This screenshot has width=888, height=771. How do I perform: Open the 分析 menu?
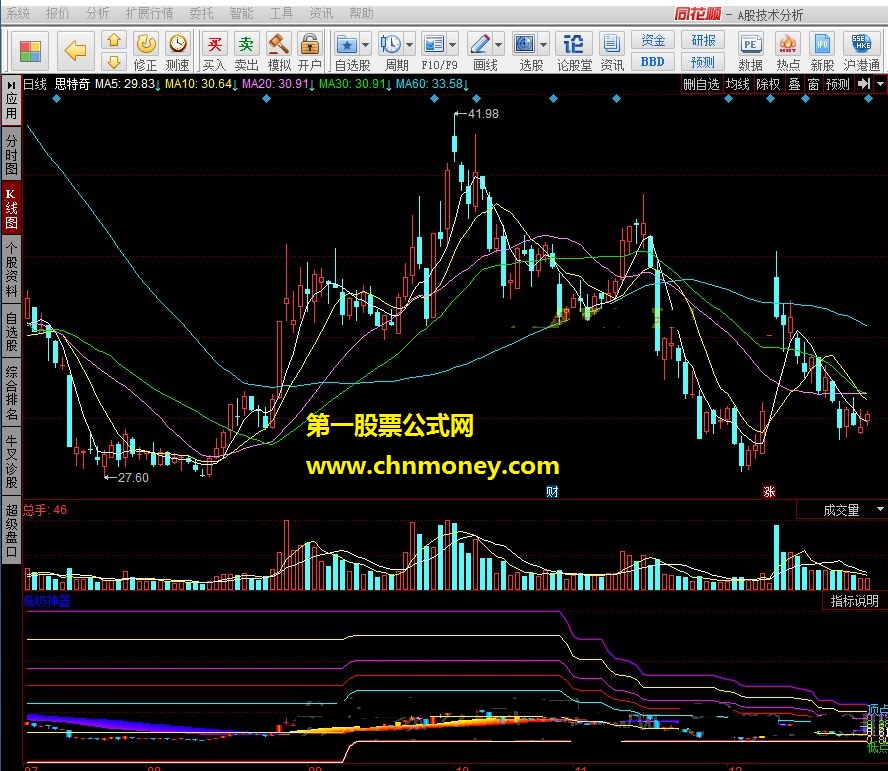[97, 13]
